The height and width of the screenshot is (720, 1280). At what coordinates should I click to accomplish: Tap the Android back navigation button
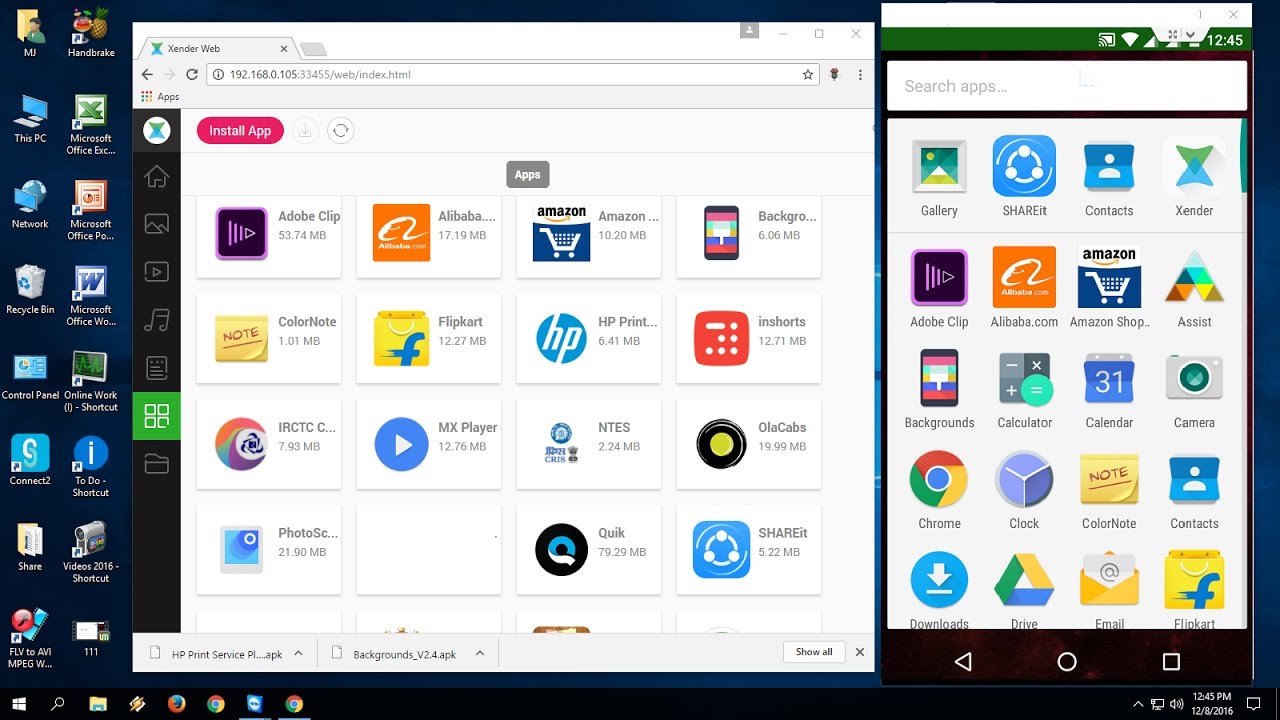[962, 661]
